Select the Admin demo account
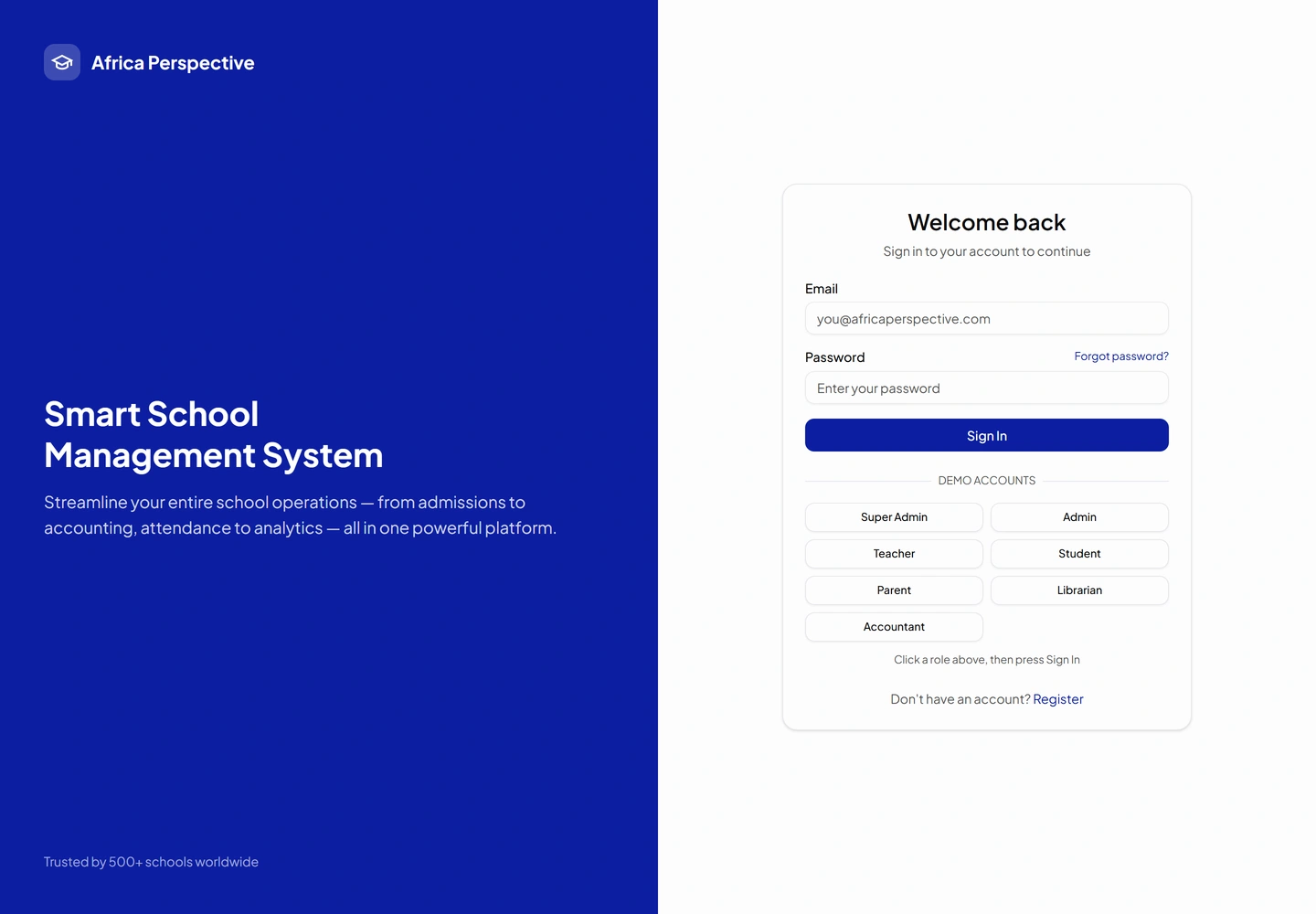 (1079, 517)
